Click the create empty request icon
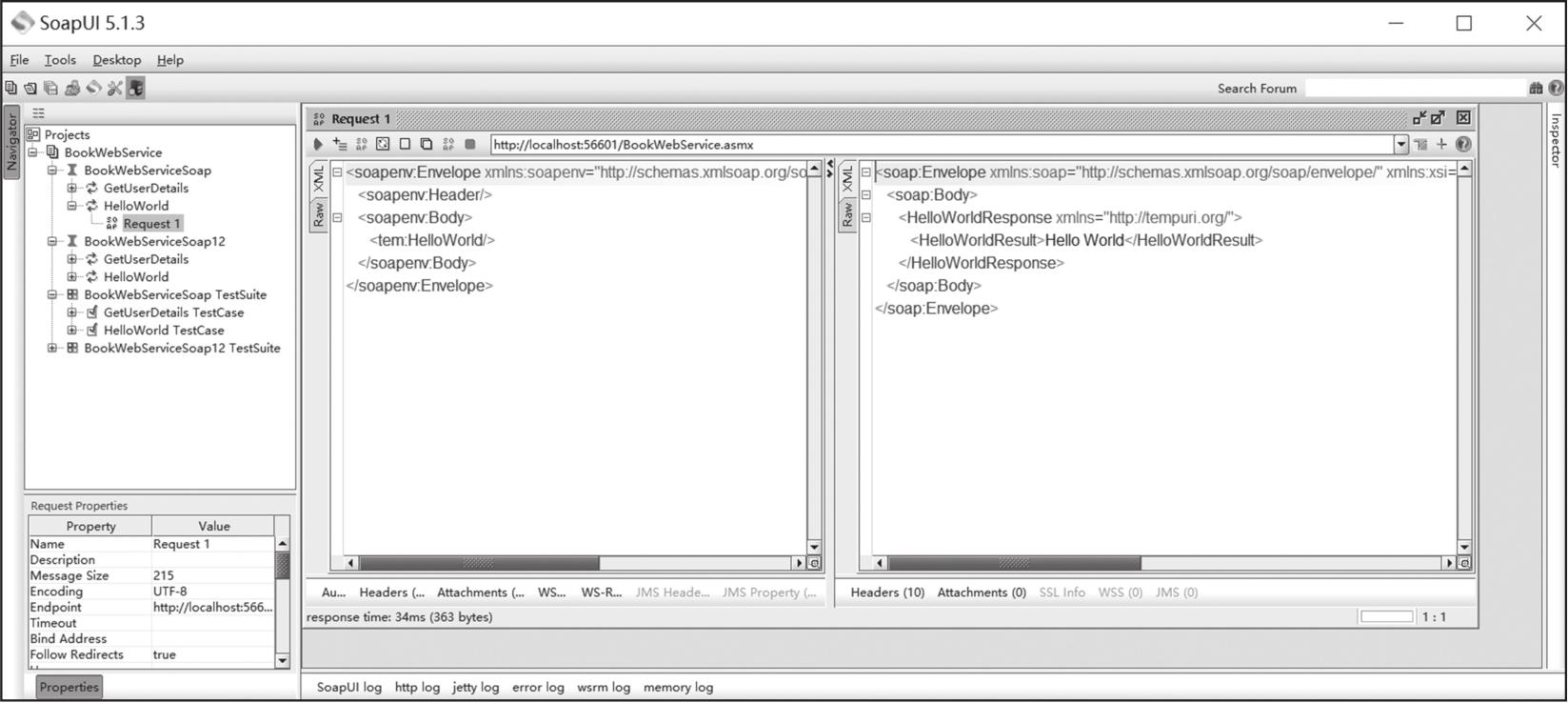Viewport: 1568px width, 703px height. [x=405, y=145]
